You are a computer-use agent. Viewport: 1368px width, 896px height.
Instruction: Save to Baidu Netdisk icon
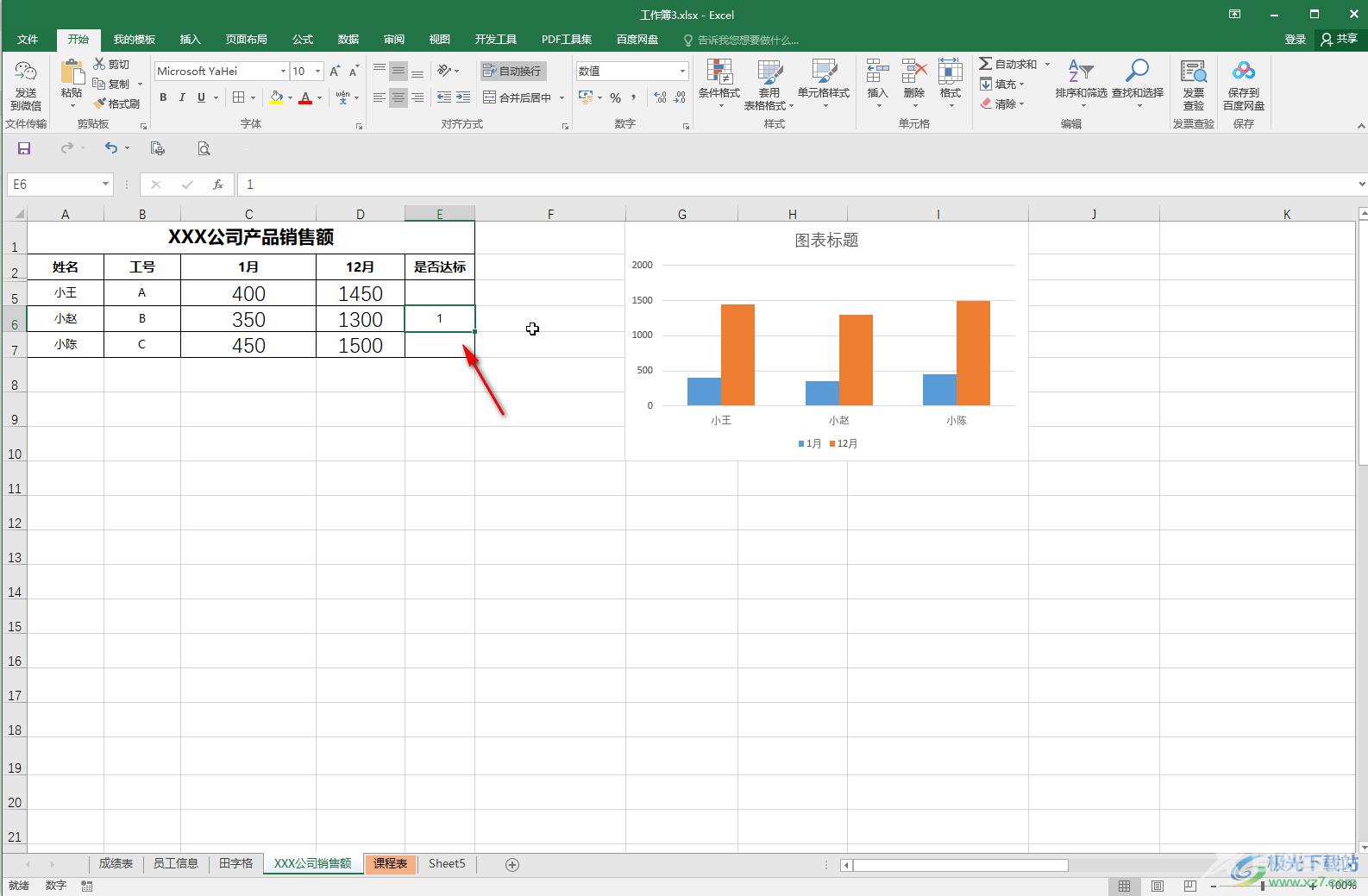1243,72
